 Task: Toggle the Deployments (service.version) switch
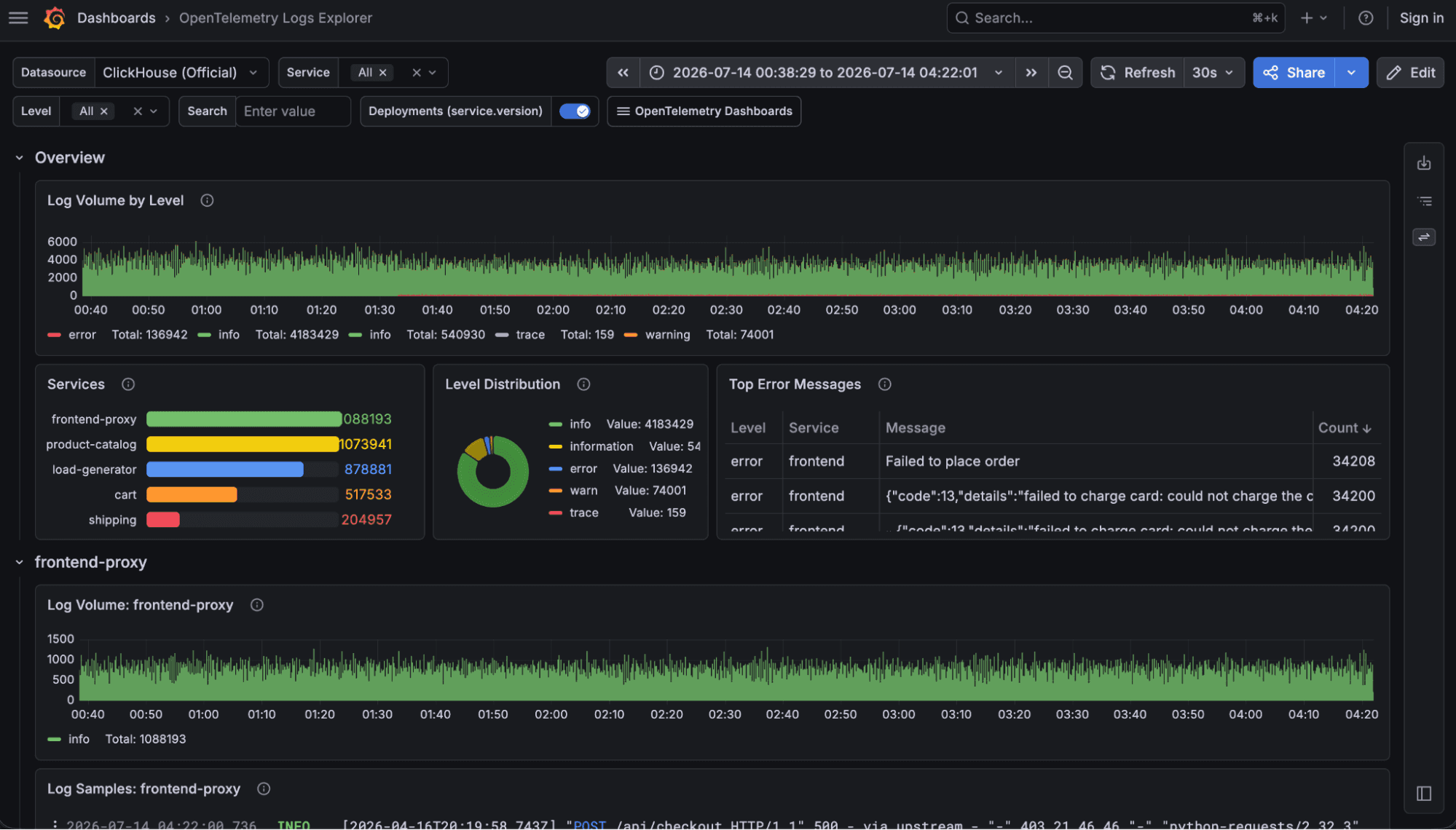575,111
